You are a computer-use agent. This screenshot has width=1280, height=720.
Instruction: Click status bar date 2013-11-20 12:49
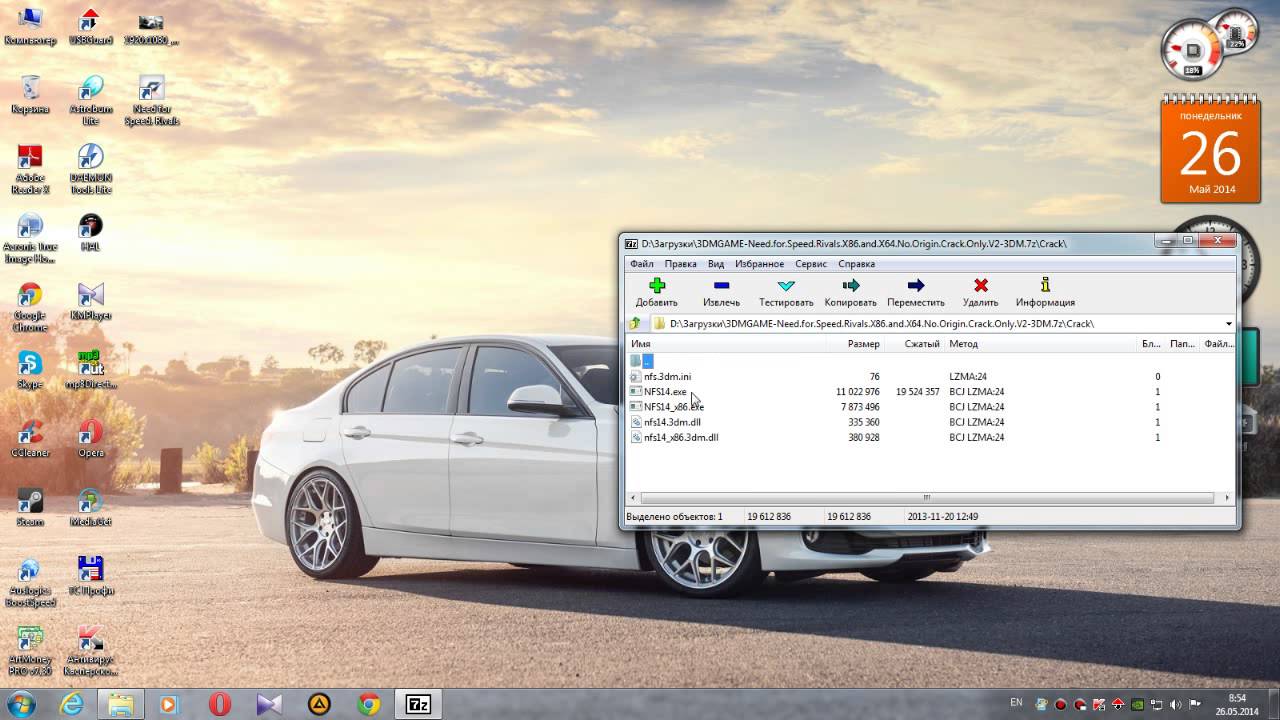943,517
